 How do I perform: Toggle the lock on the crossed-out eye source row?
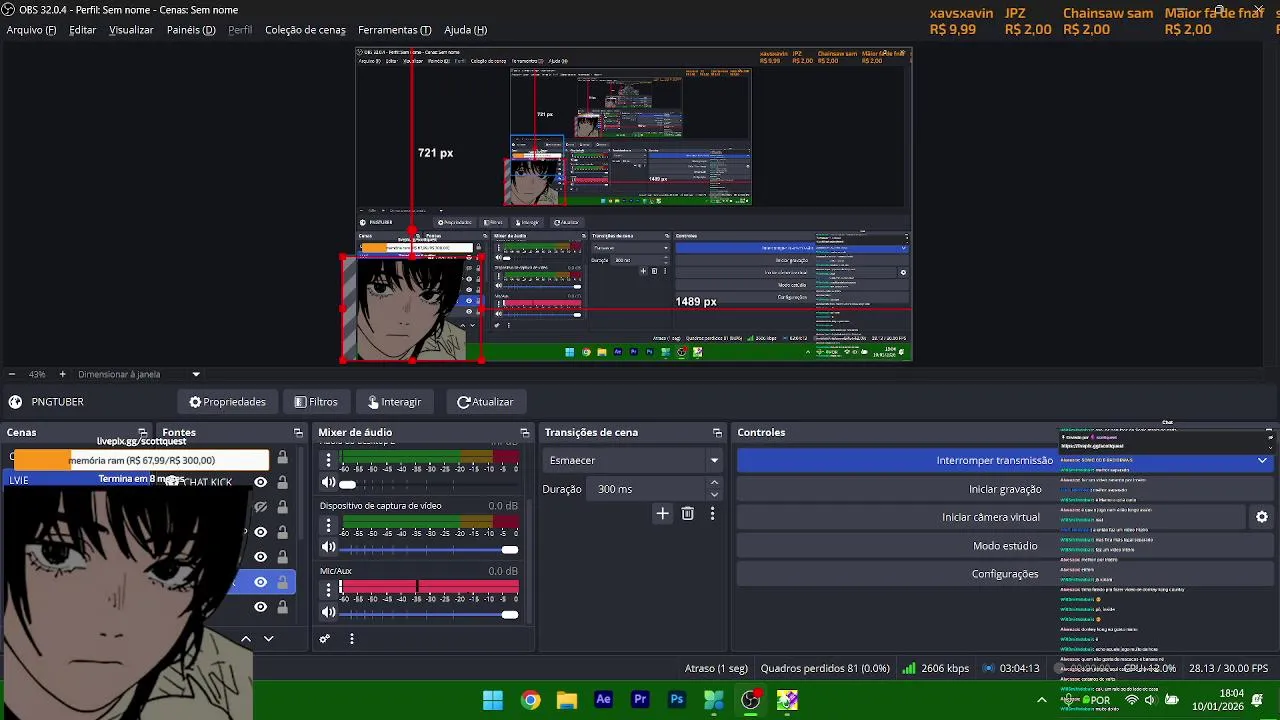click(283, 507)
